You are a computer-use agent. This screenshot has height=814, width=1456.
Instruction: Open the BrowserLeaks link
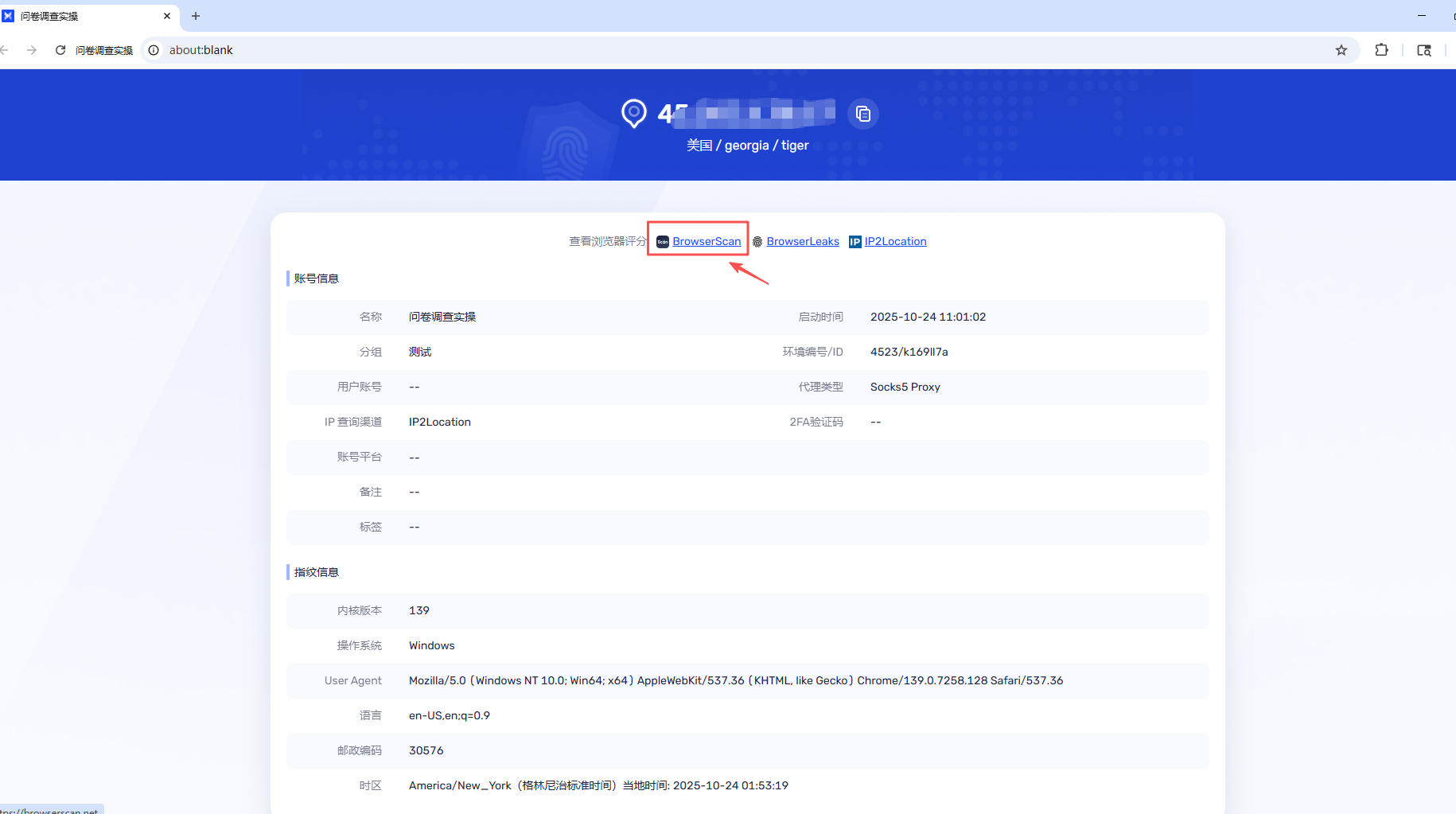click(x=803, y=241)
